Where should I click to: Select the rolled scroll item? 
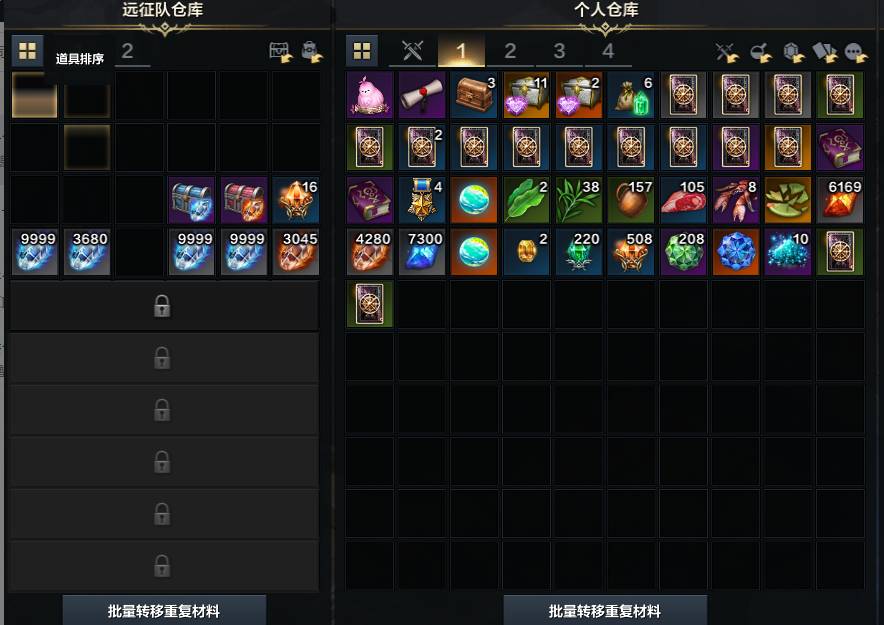coord(422,95)
